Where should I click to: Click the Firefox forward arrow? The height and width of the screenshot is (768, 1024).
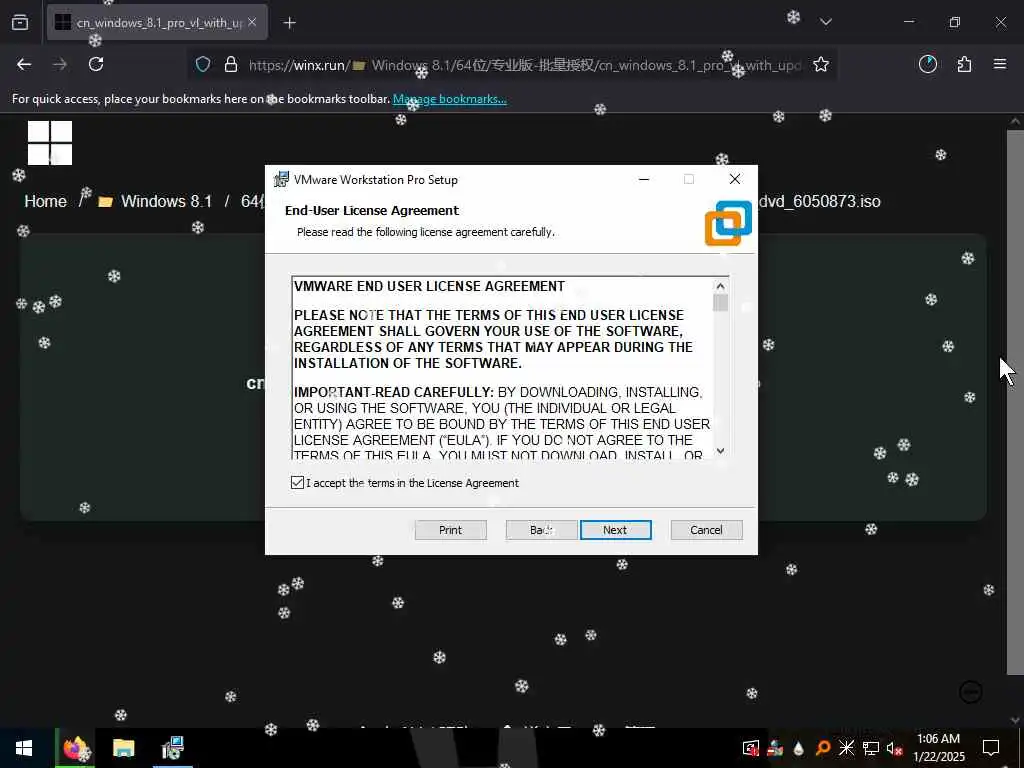coord(60,64)
